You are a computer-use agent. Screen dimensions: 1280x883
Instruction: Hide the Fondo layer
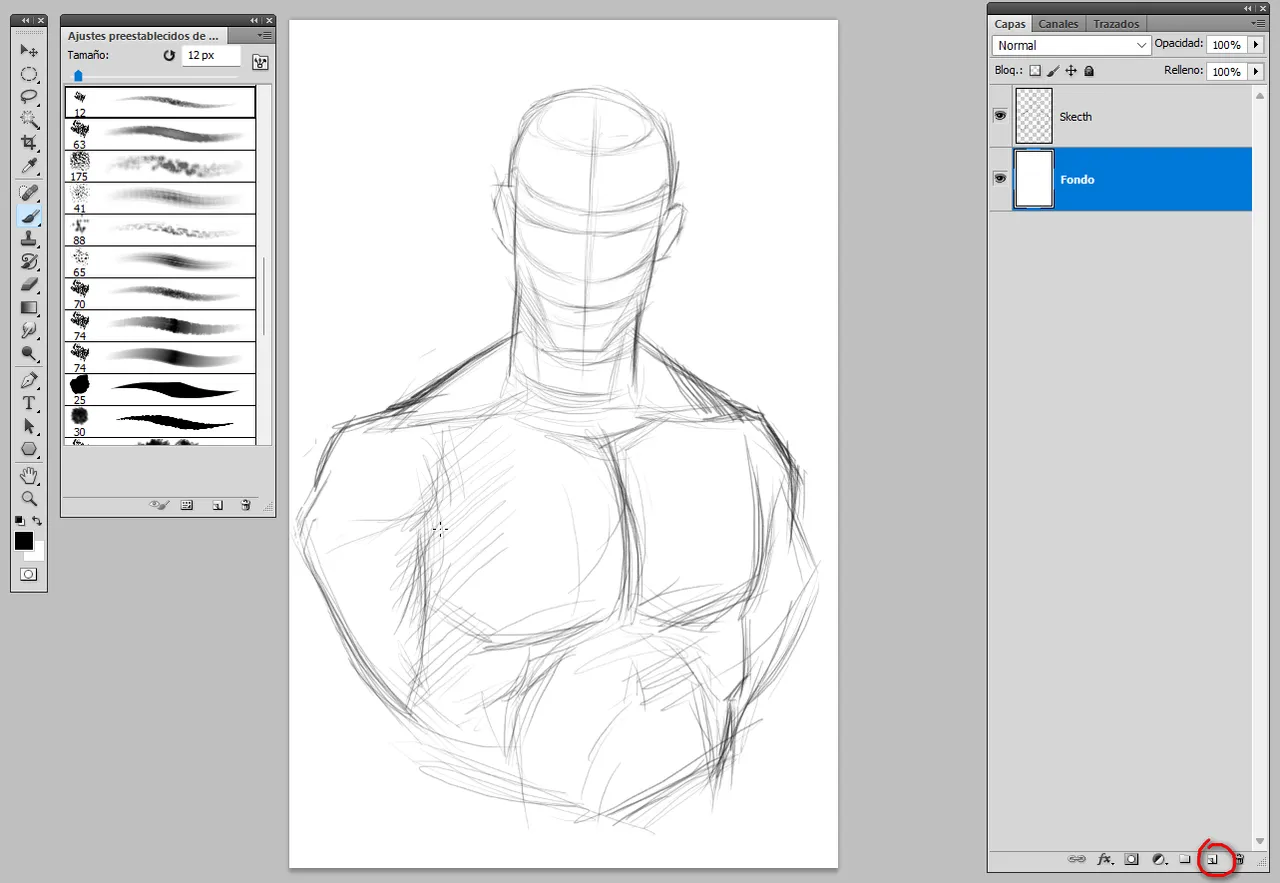(1000, 178)
